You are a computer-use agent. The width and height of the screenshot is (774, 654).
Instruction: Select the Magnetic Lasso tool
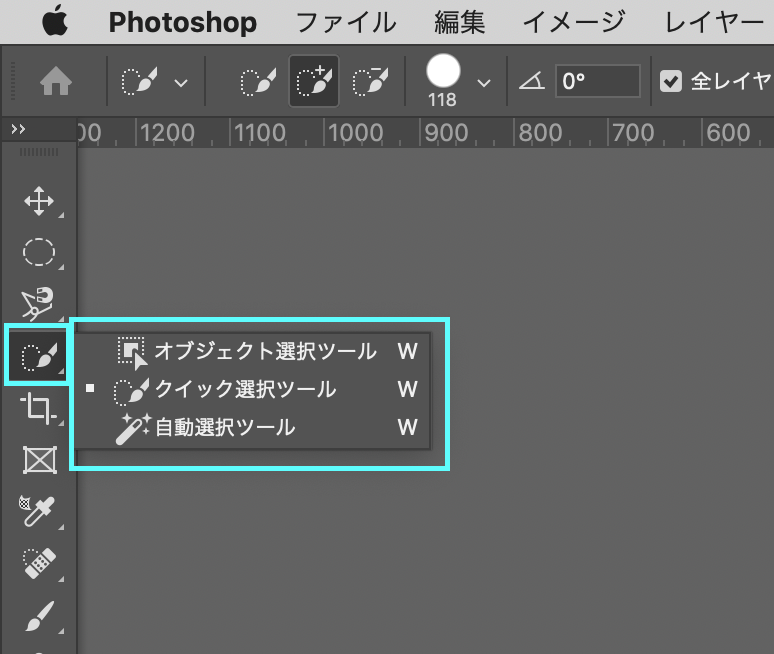point(39,303)
